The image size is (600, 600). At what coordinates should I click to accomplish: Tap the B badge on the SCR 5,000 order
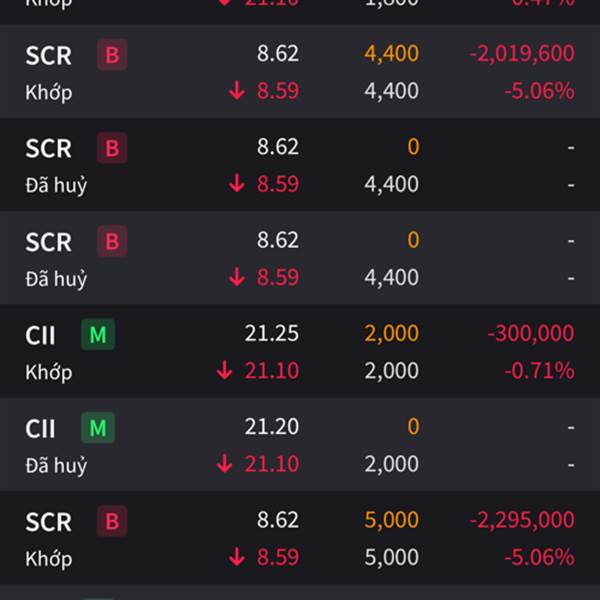click(112, 521)
